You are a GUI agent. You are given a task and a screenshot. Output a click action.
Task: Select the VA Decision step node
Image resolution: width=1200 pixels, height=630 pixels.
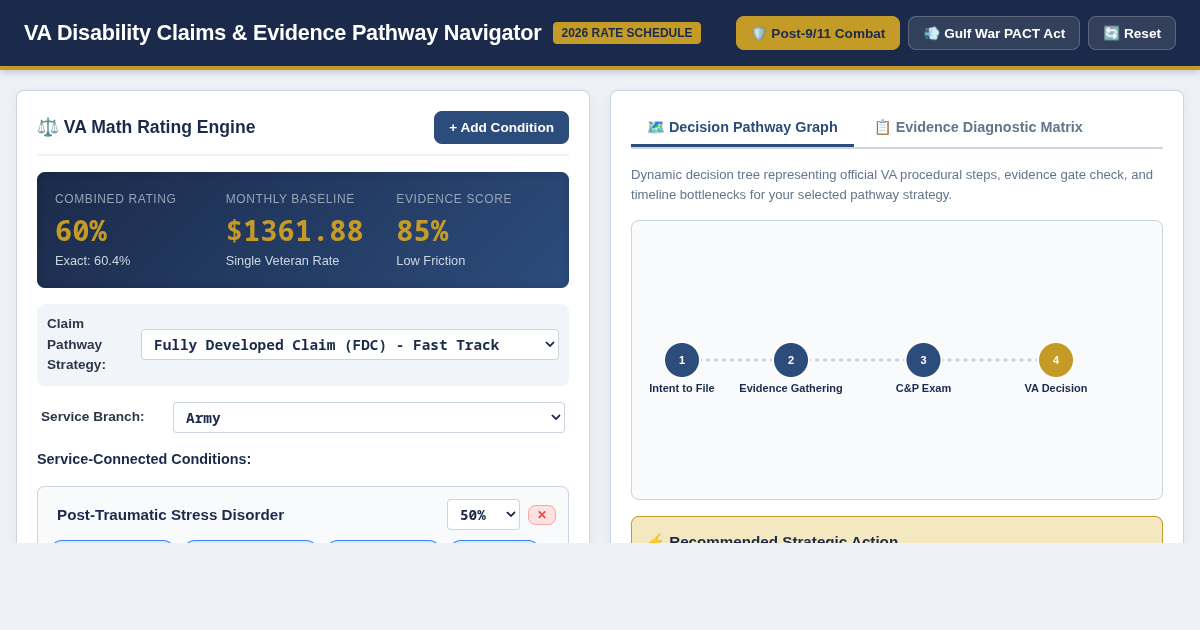coord(1056,360)
